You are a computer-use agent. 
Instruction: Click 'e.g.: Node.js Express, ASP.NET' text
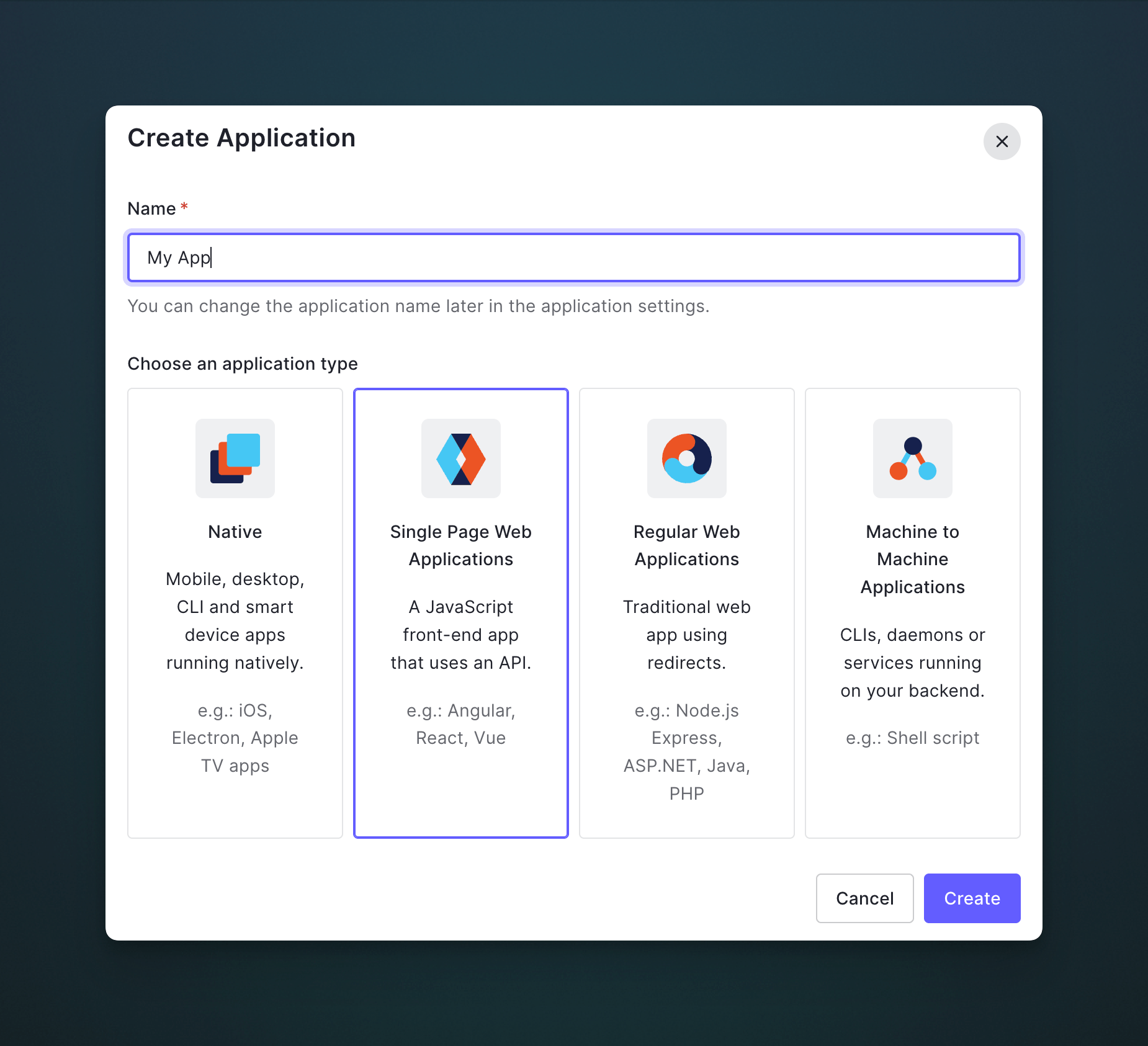tap(687, 752)
